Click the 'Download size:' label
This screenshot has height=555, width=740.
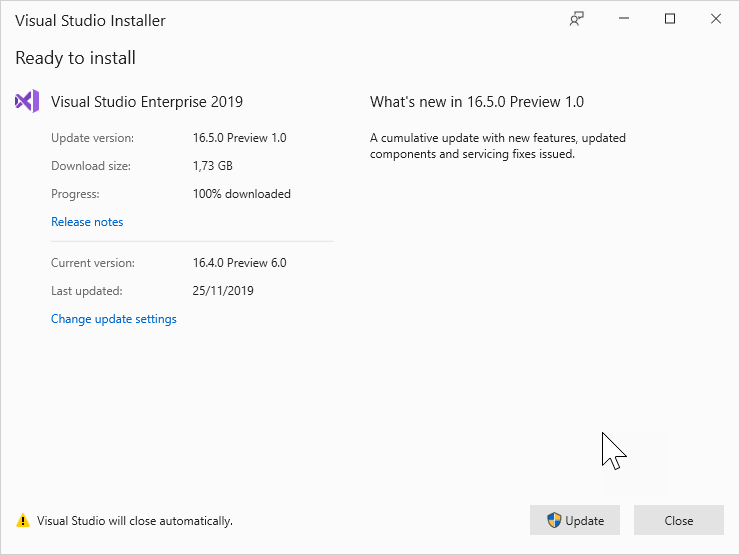pyautogui.click(x=91, y=166)
